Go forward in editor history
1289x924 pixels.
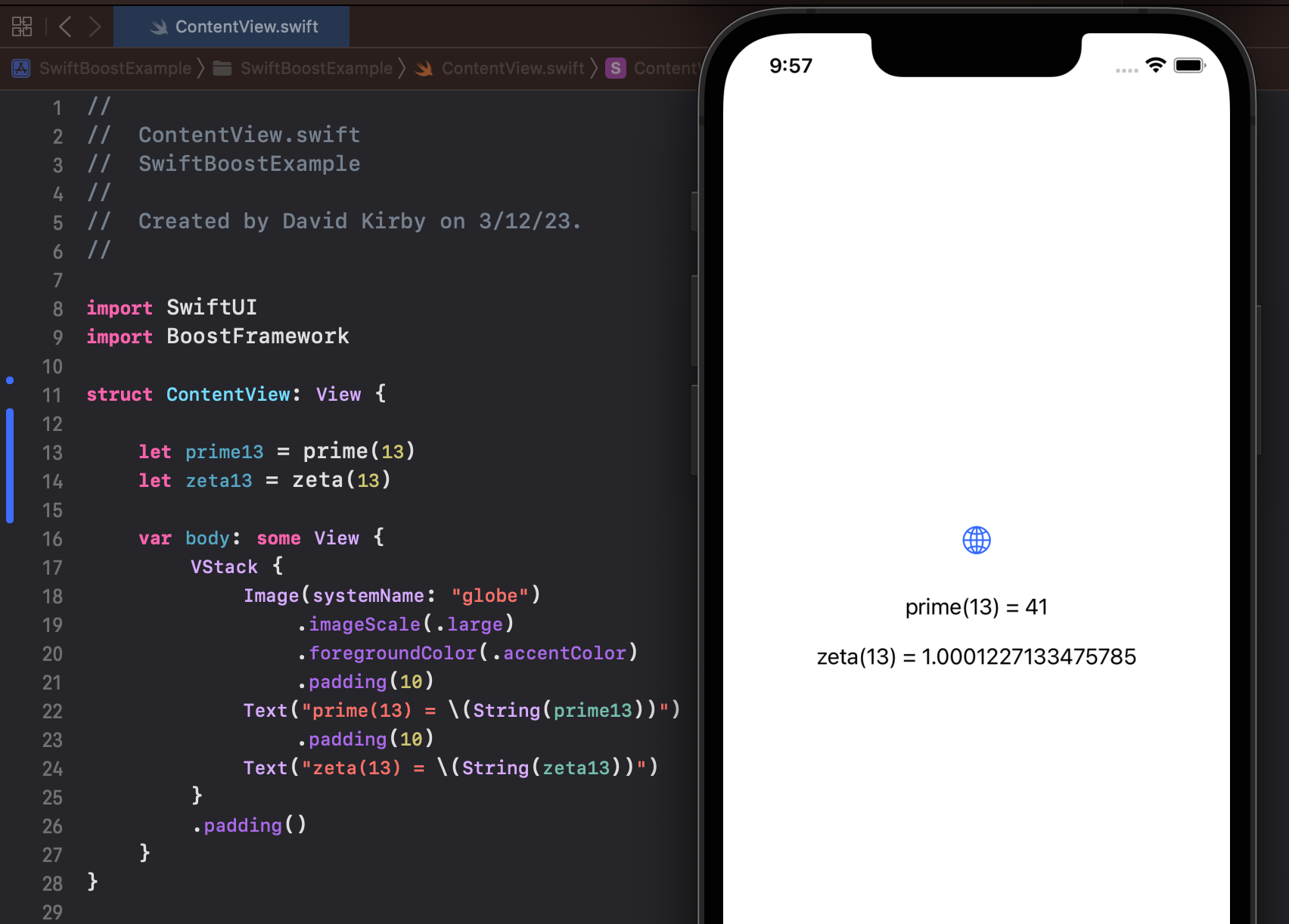coord(95,26)
